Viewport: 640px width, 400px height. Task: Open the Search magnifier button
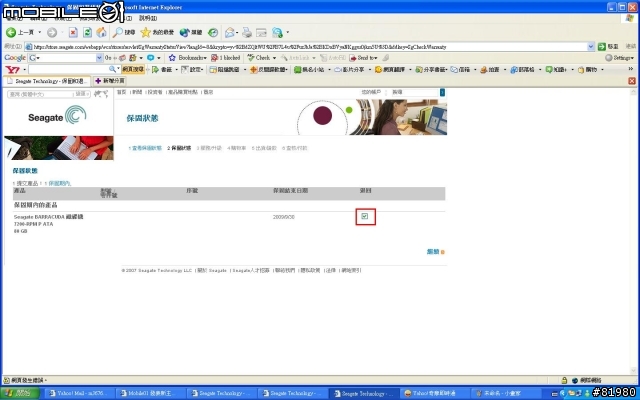click(124, 32)
